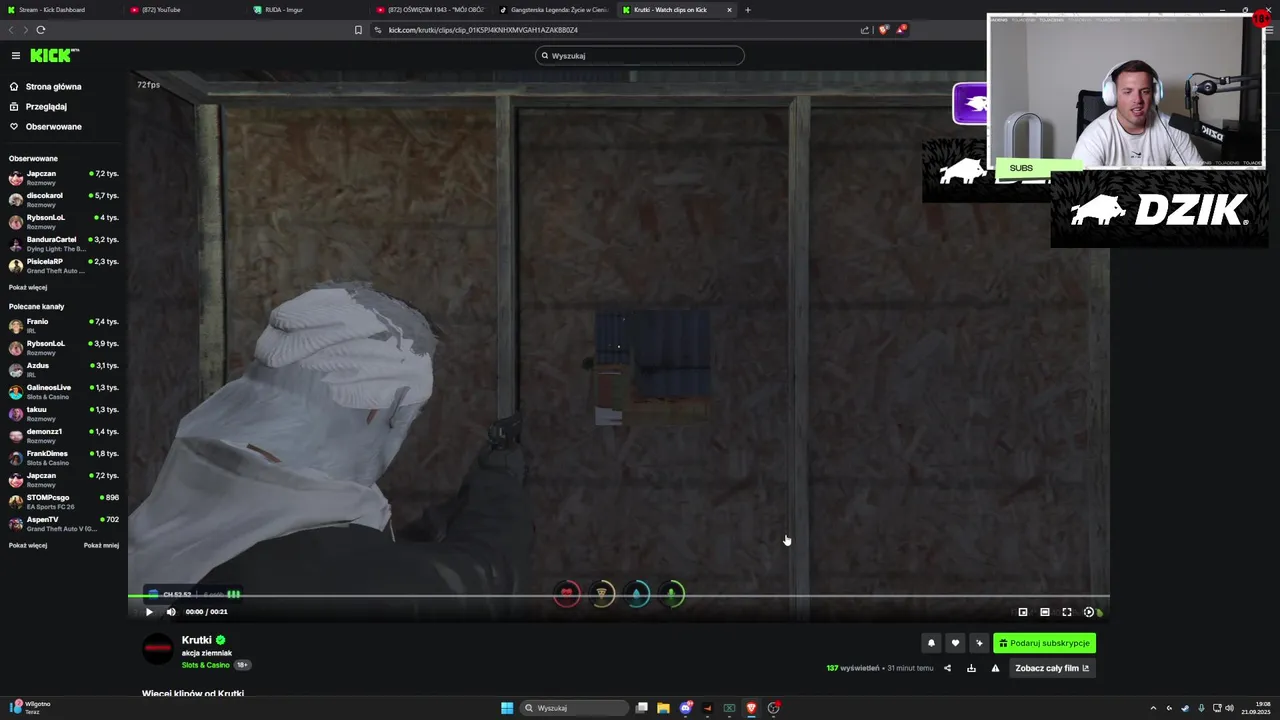The height and width of the screenshot is (720, 1280).
Task: Open FrankDimes recommended channel
Action: pyautogui.click(x=64, y=458)
